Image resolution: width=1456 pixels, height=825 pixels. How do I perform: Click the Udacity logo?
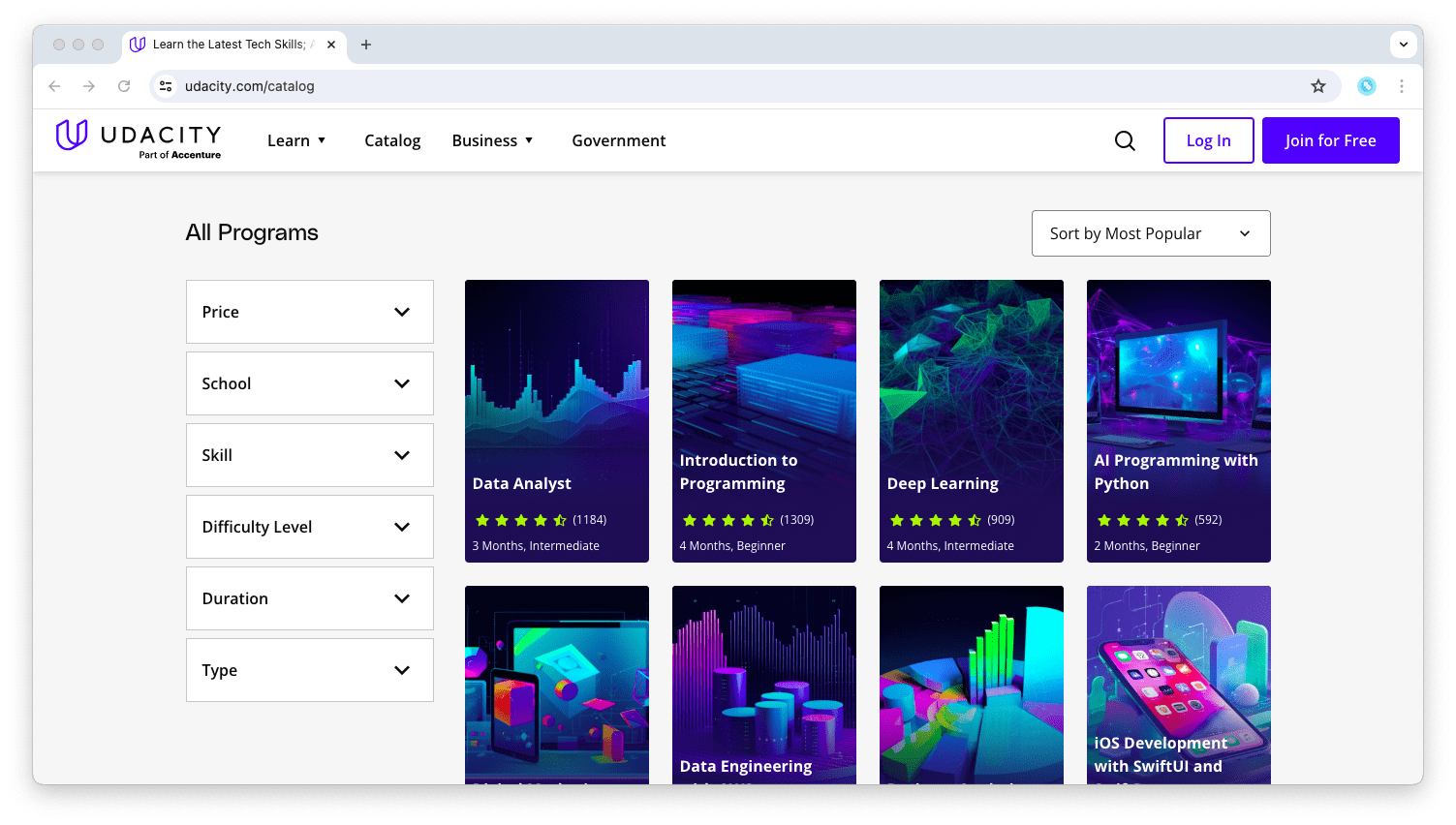pyautogui.click(x=139, y=139)
